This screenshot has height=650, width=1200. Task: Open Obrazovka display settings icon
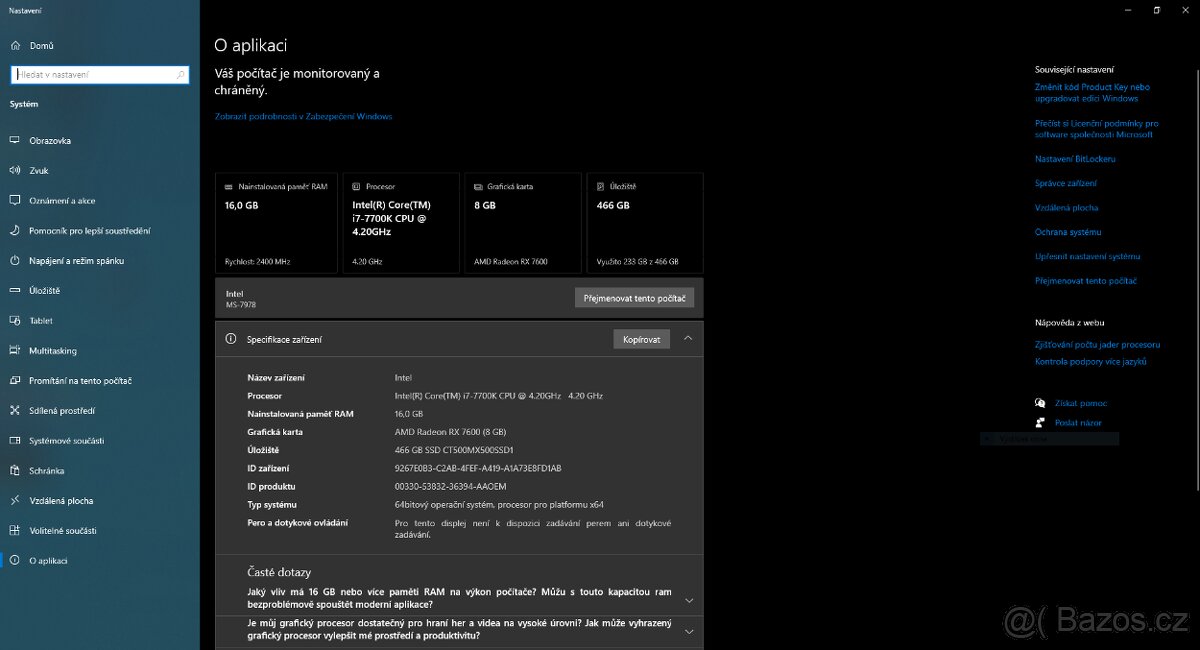coord(14,141)
